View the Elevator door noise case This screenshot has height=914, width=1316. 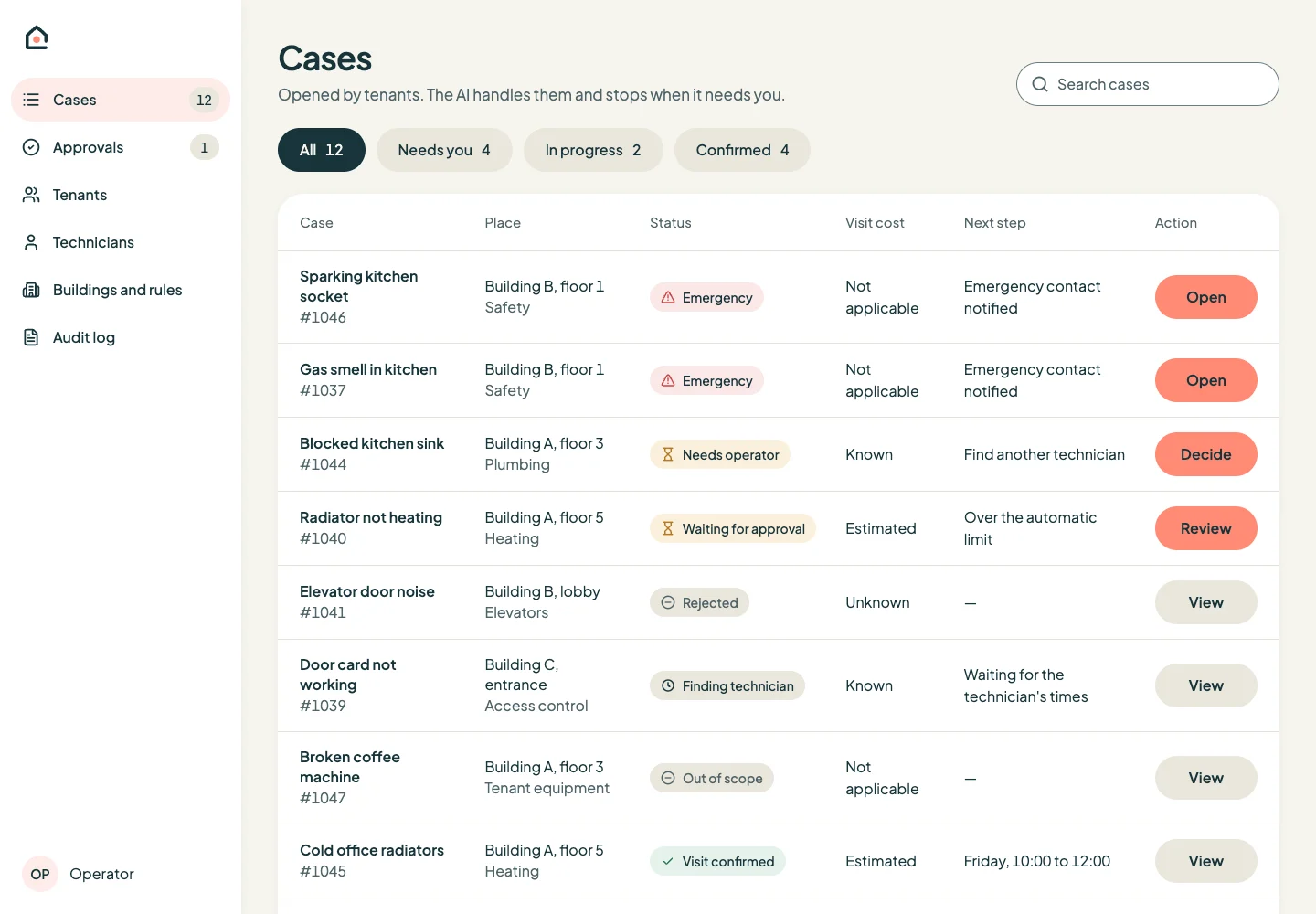coord(1206,602)
